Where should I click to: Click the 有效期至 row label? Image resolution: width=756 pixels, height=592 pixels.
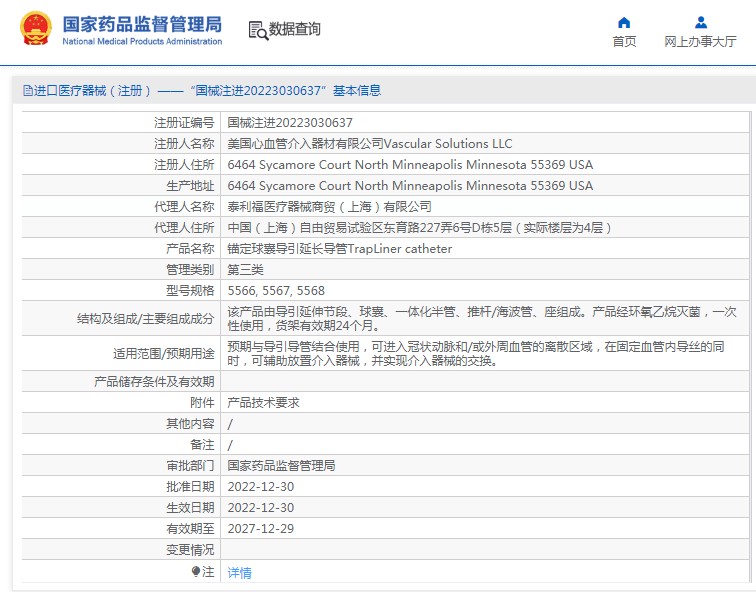click(190, 529)
